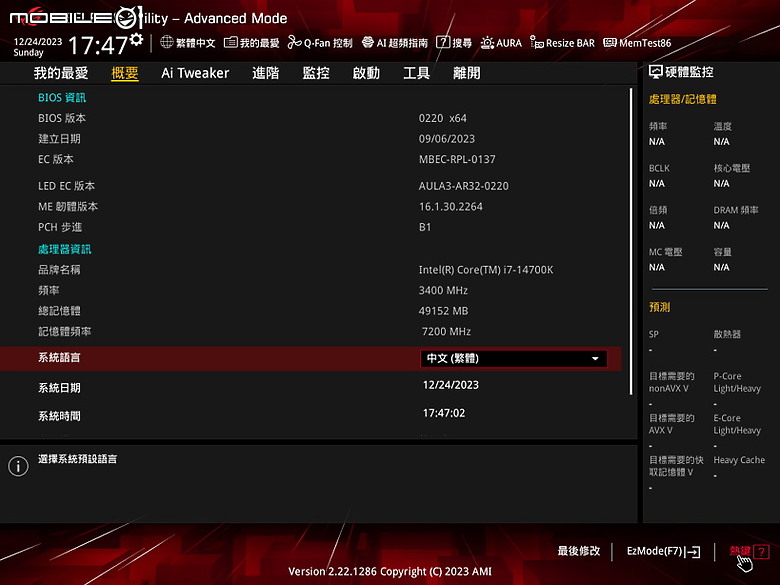Click memory frequency value 7200 MHz
780x585 pixels.
click(446, 331)
